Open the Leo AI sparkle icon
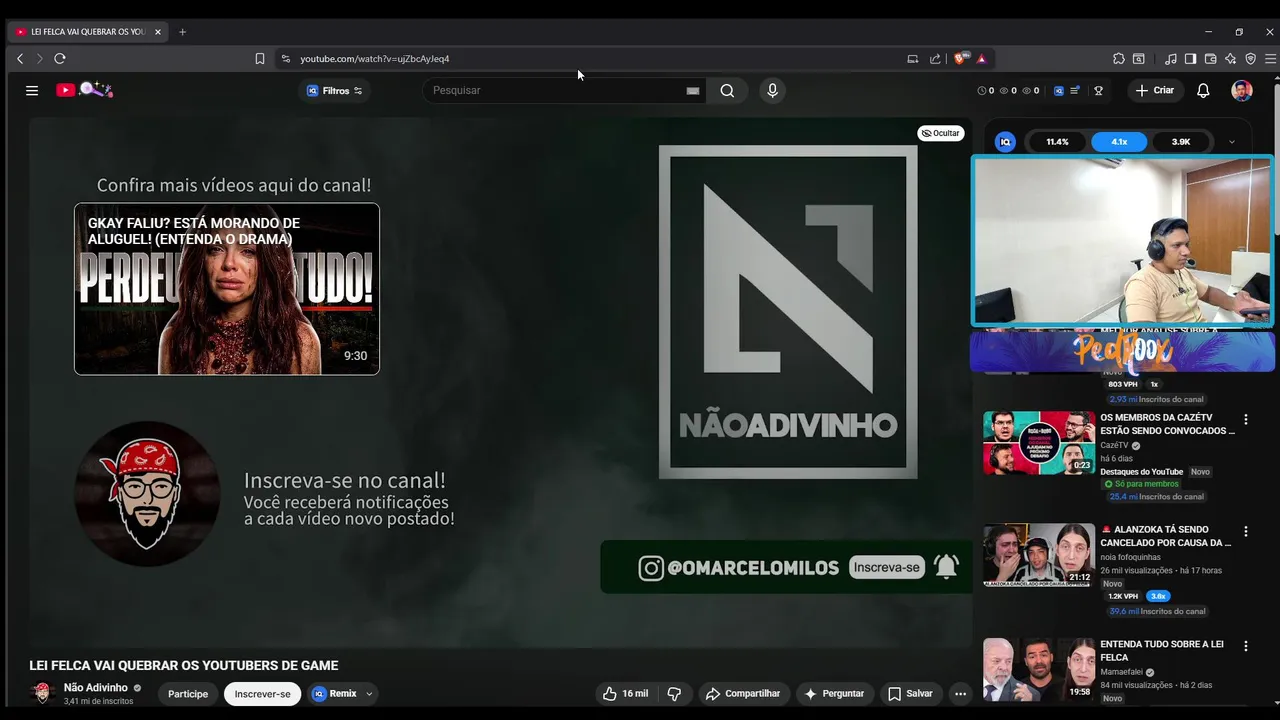 (1230, 59)
